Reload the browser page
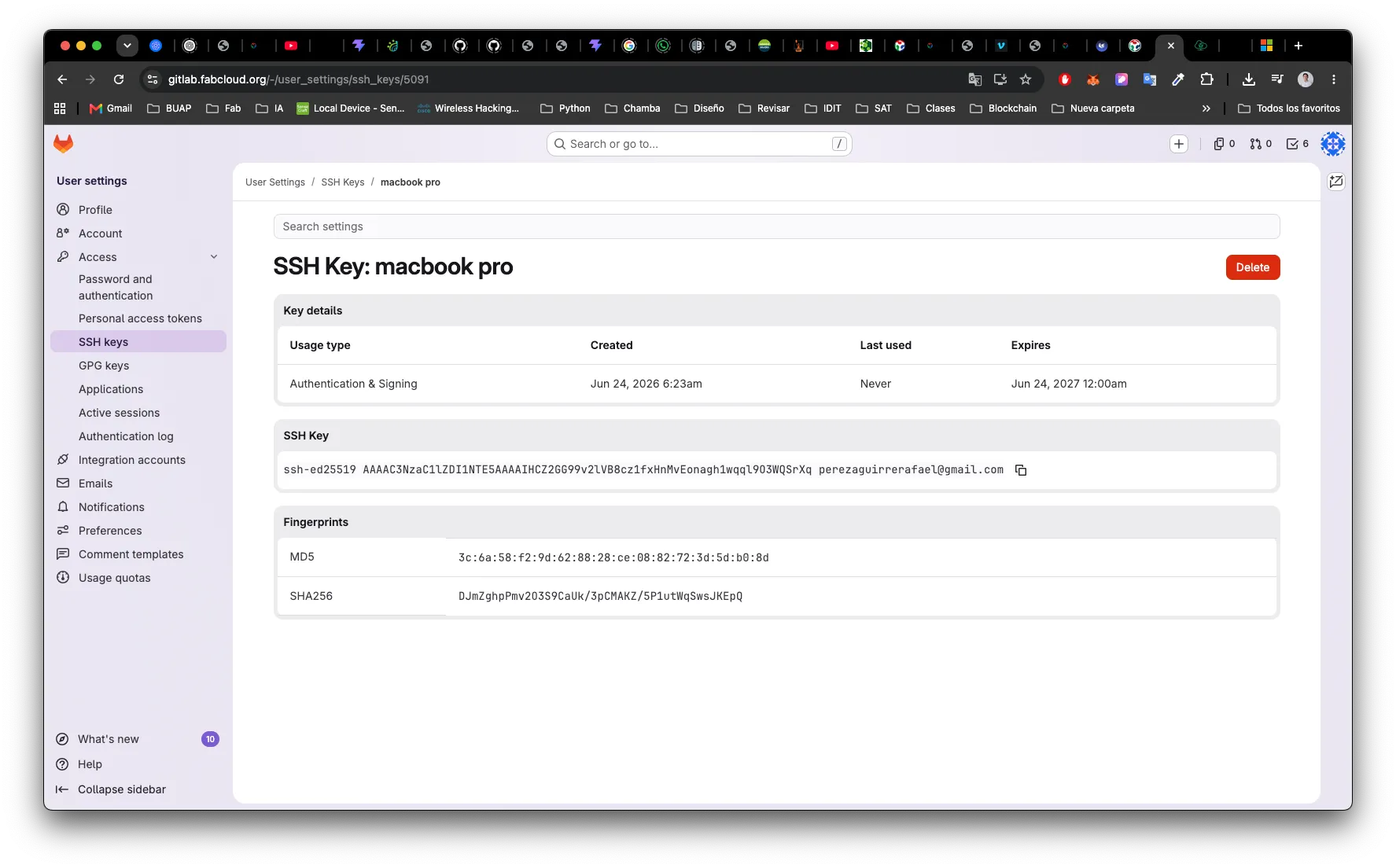 [119, 79]
